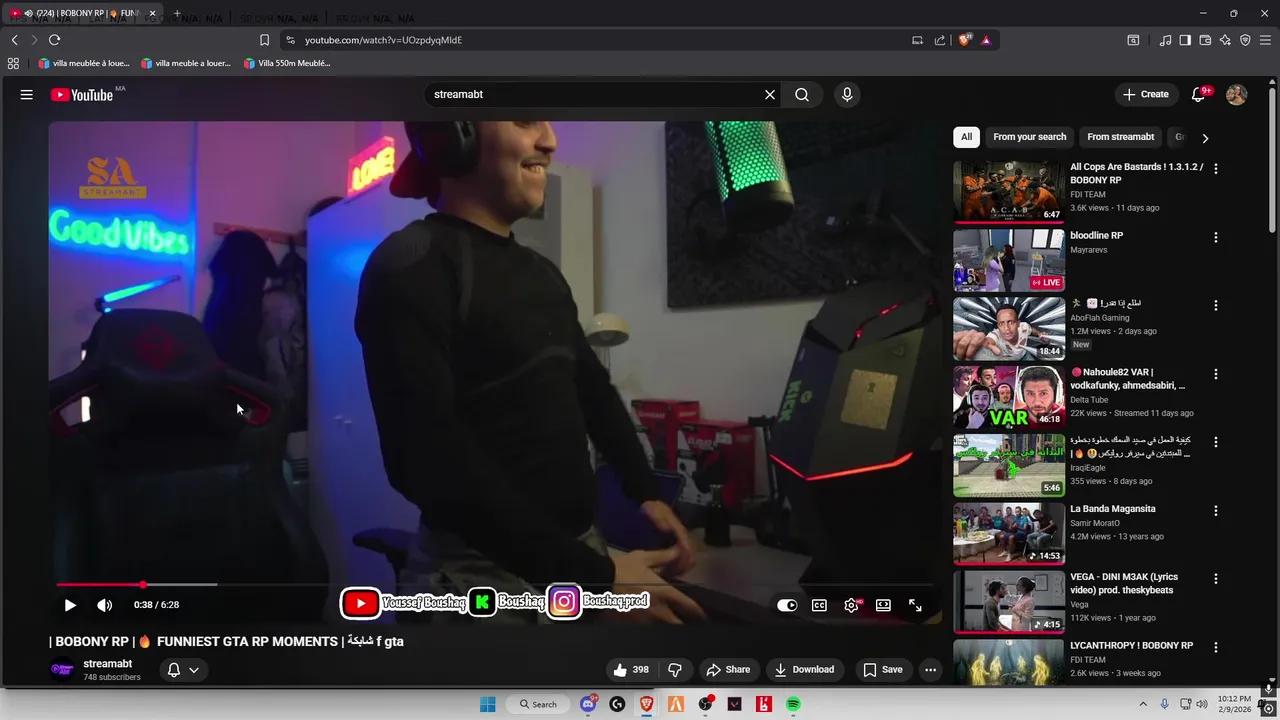Dislike this video
This screenshot has height=720, width=1280.
click(x=675, y=670)
